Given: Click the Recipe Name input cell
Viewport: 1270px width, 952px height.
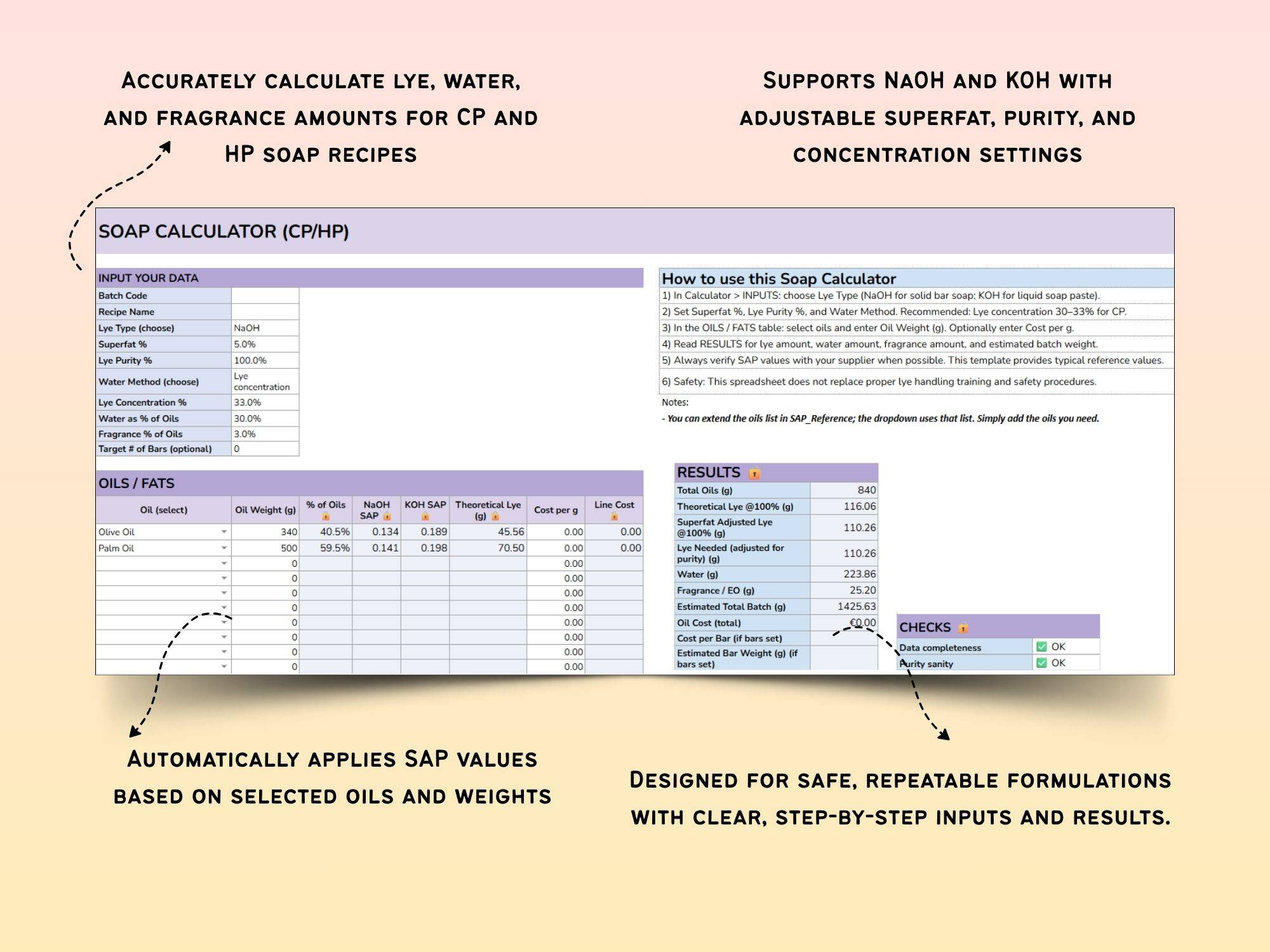Looking at the screenshot, I should point(265,312).
